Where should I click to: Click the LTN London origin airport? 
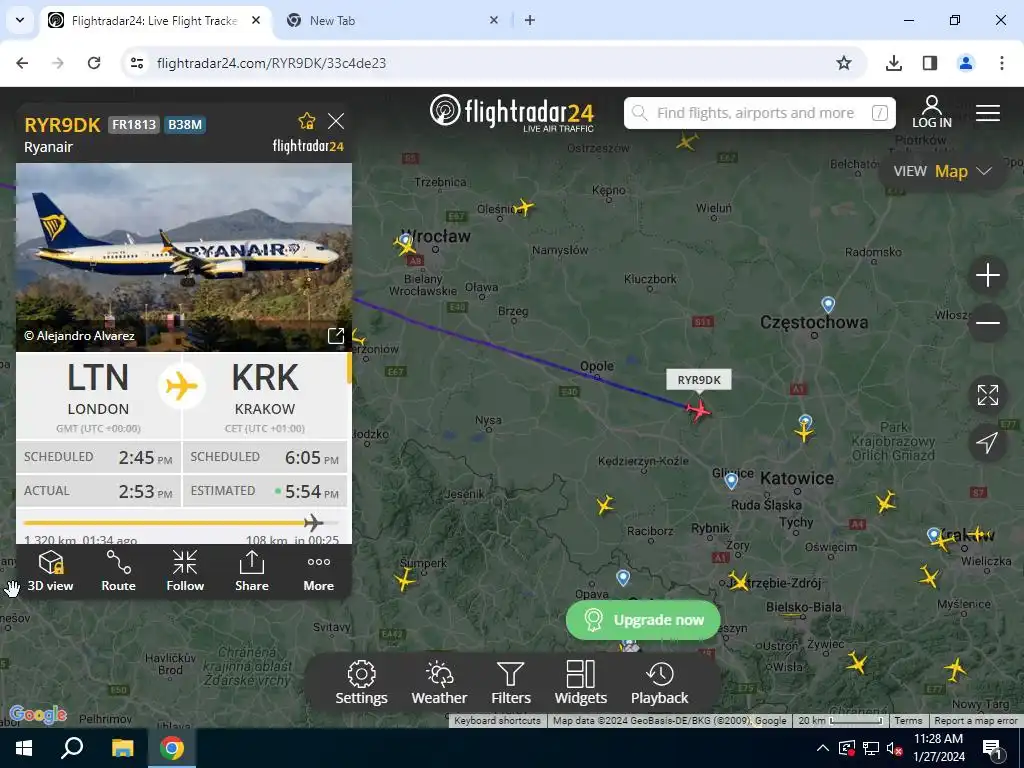98,395
